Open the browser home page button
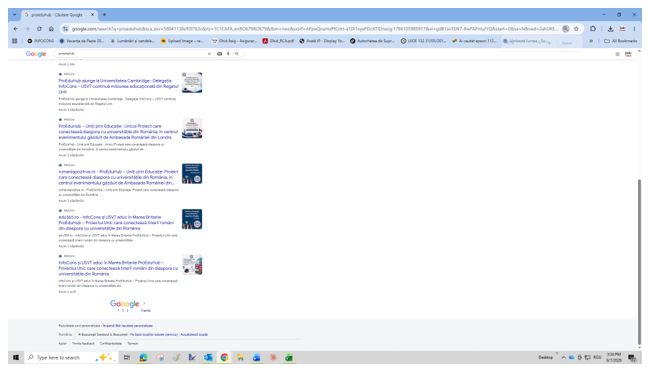 click(51, 29)
